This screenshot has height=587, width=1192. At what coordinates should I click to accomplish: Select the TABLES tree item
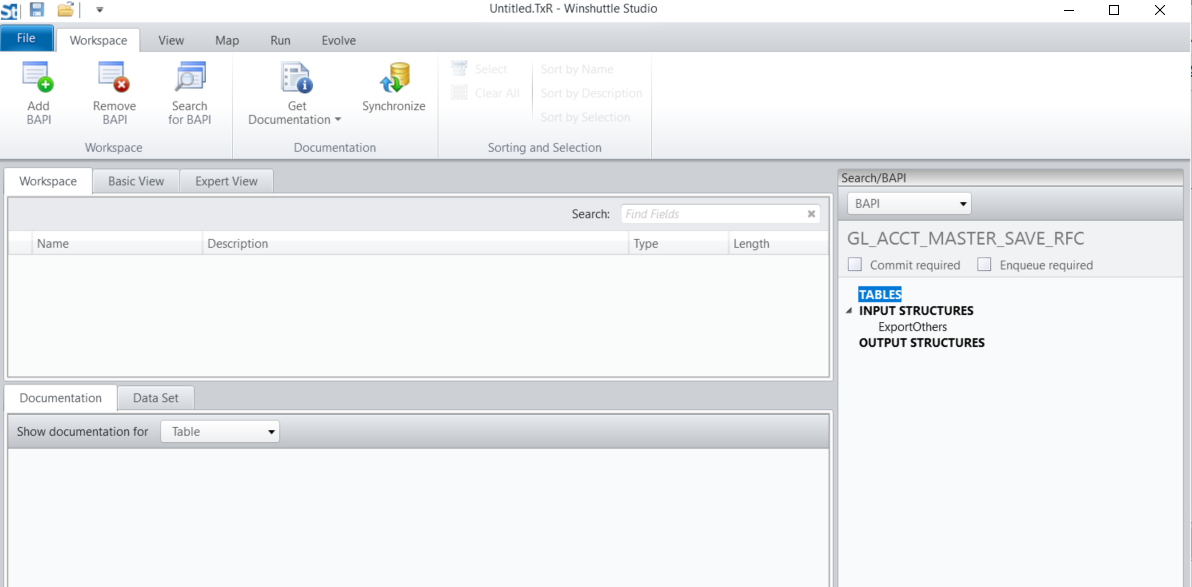880,294
